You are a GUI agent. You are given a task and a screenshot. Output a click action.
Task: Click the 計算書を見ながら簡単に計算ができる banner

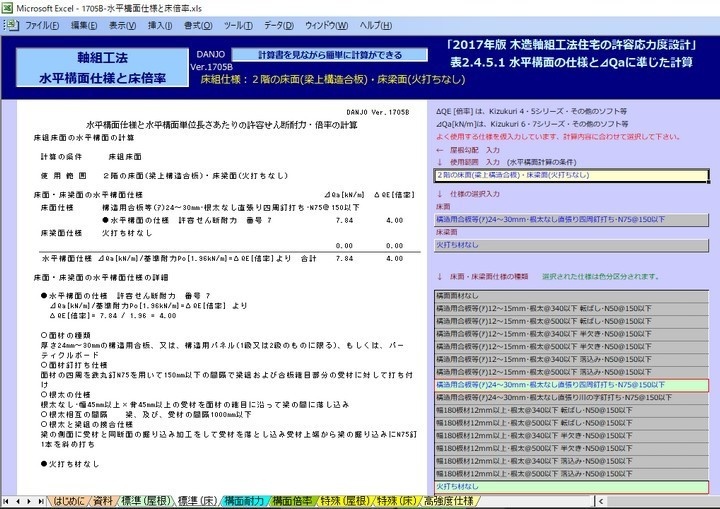coord(329,55)
